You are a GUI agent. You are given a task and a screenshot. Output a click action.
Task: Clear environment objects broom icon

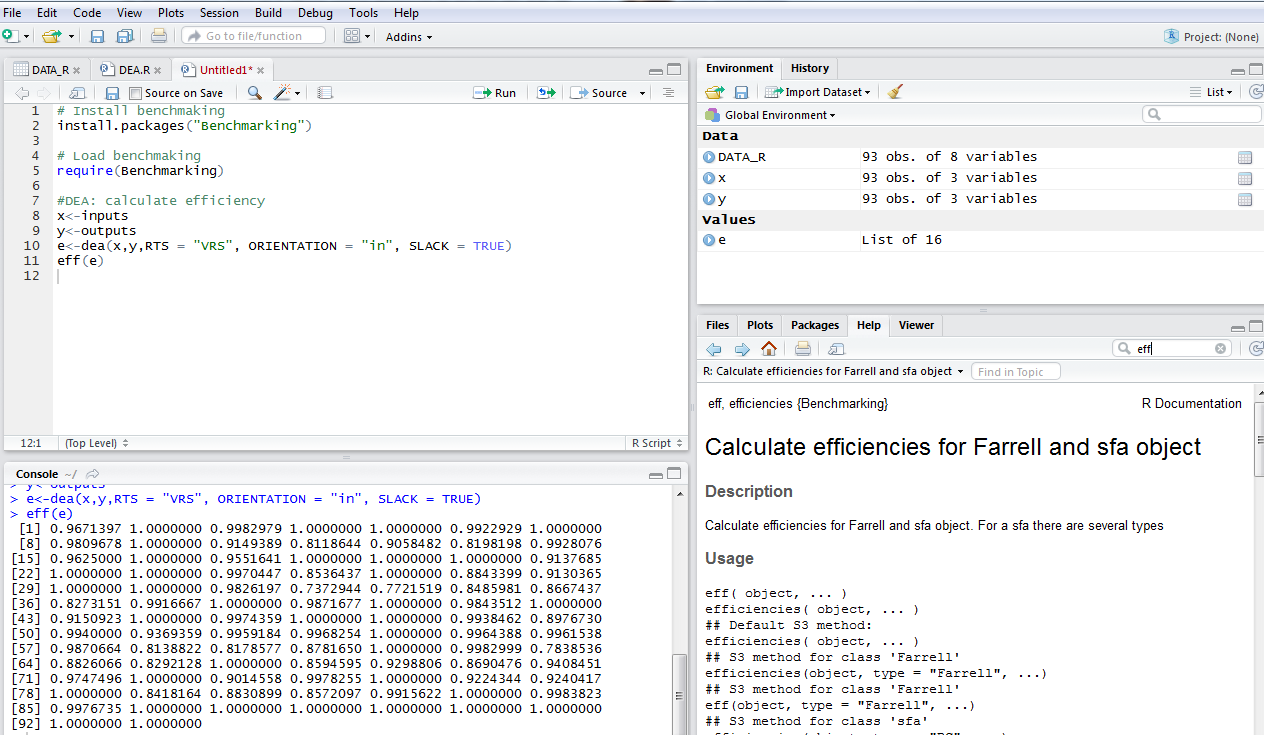(x=895, y=92)
